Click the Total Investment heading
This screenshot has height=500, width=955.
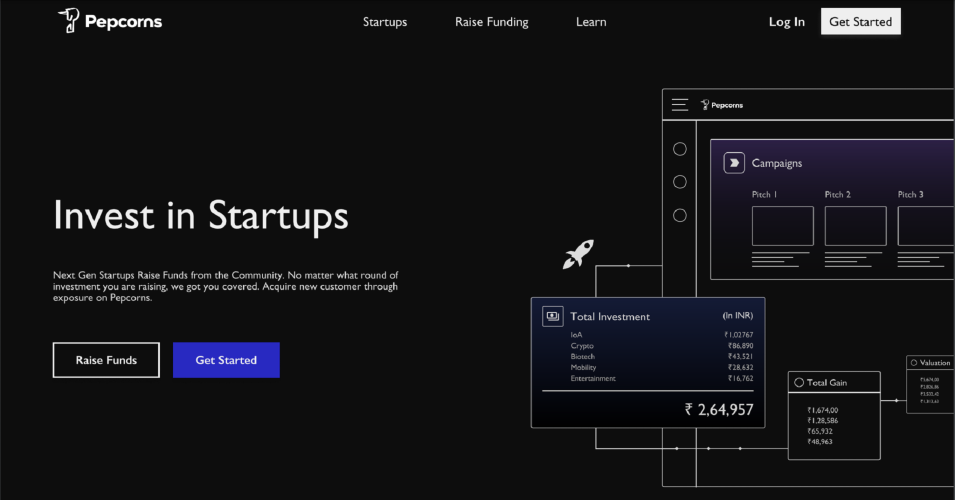(x=610, y=317)
